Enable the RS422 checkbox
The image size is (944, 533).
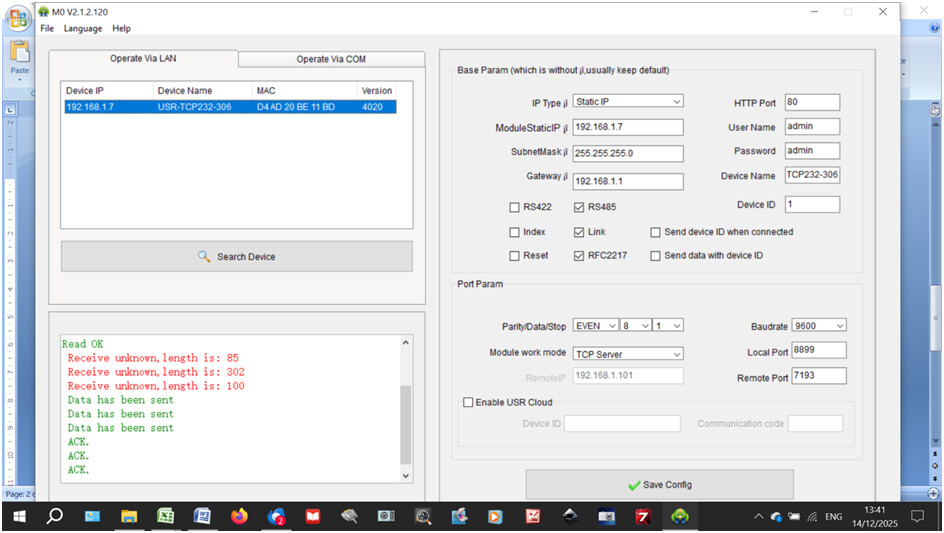pyautogui.click(x=515, y=208)
